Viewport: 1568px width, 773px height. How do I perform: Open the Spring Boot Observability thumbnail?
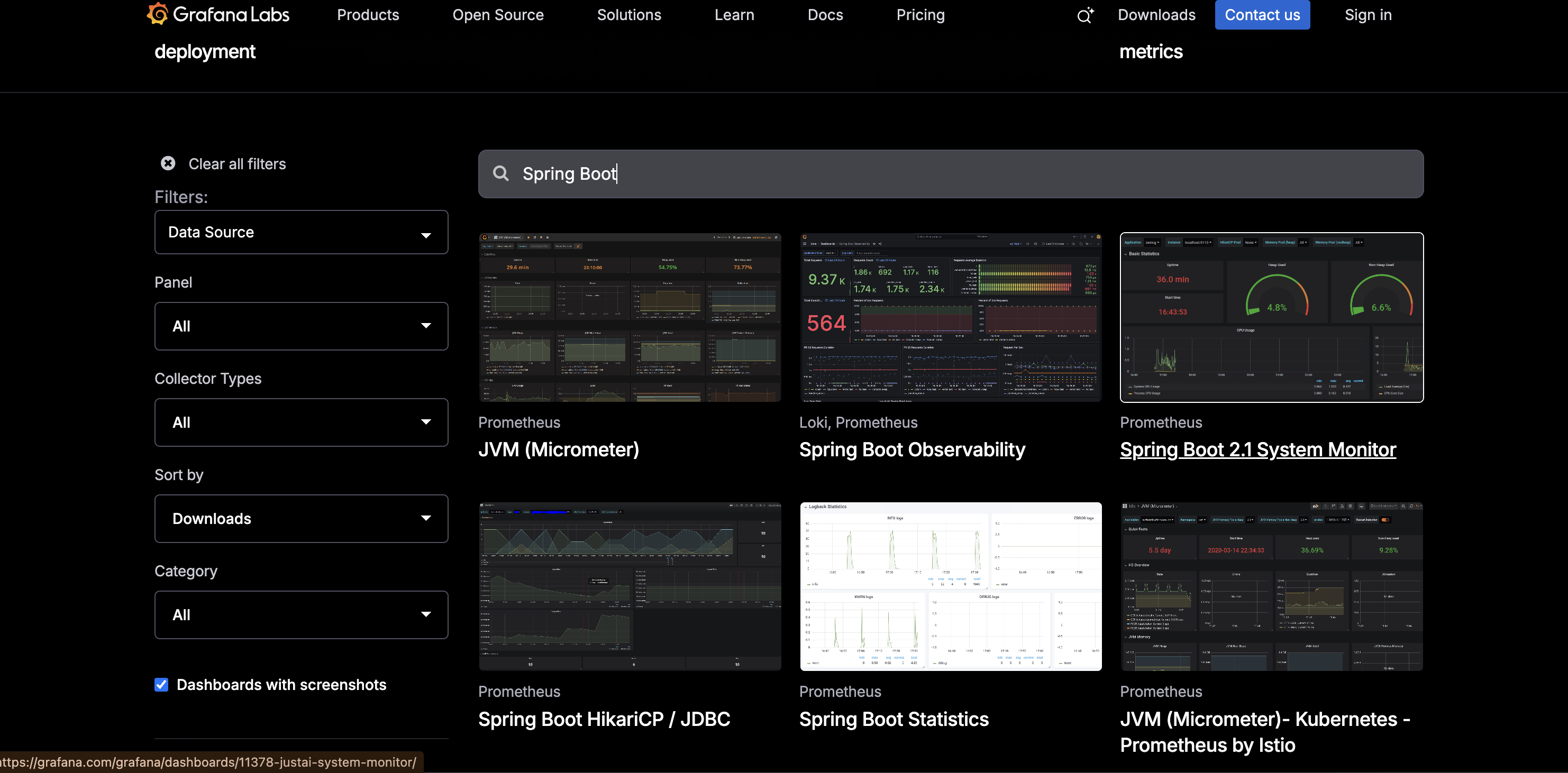pos(950,317)
